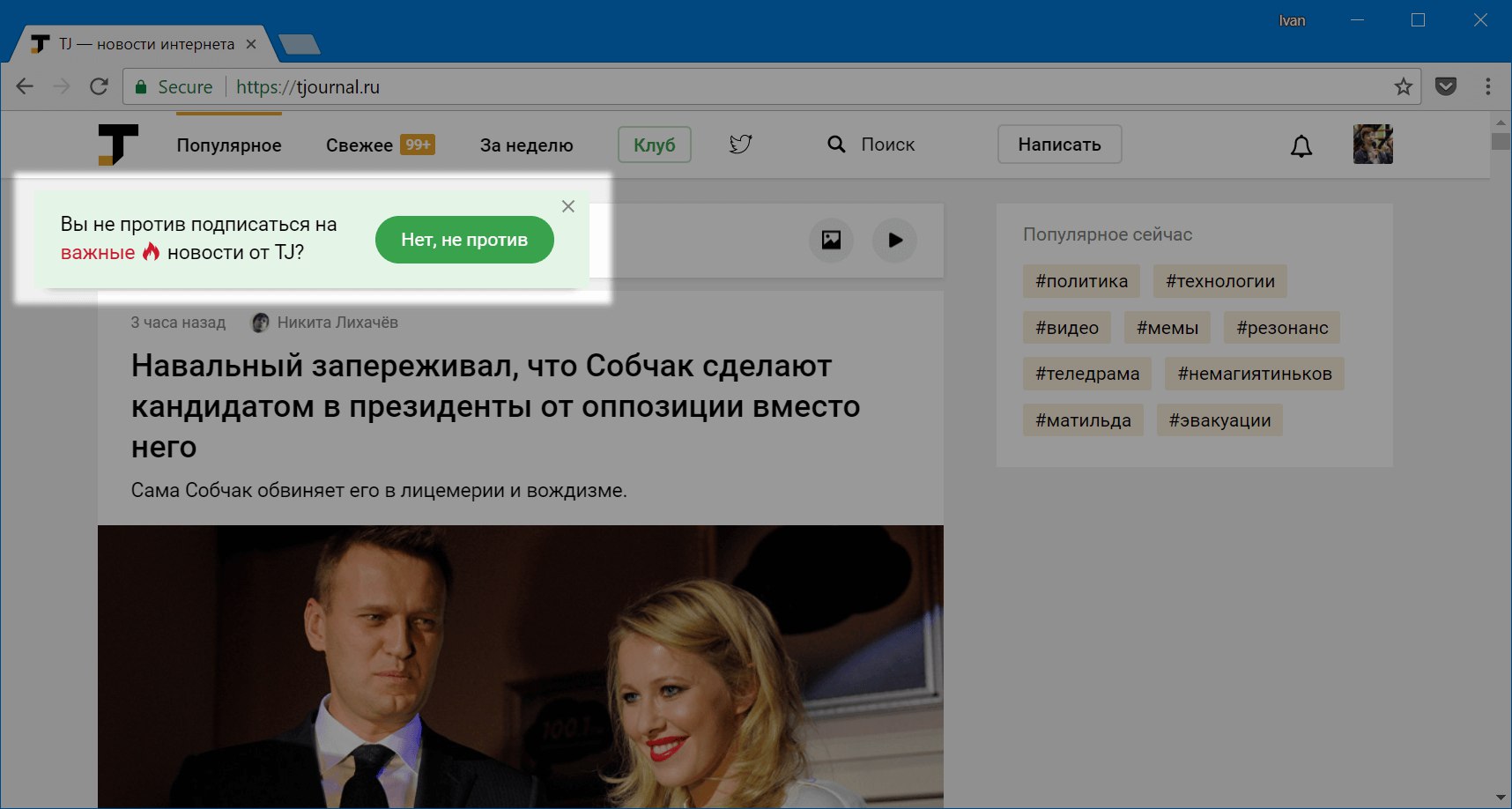The image size is (1512, 809).
Task: Close the TJ browser tab
Action: (x=251, y=44)
